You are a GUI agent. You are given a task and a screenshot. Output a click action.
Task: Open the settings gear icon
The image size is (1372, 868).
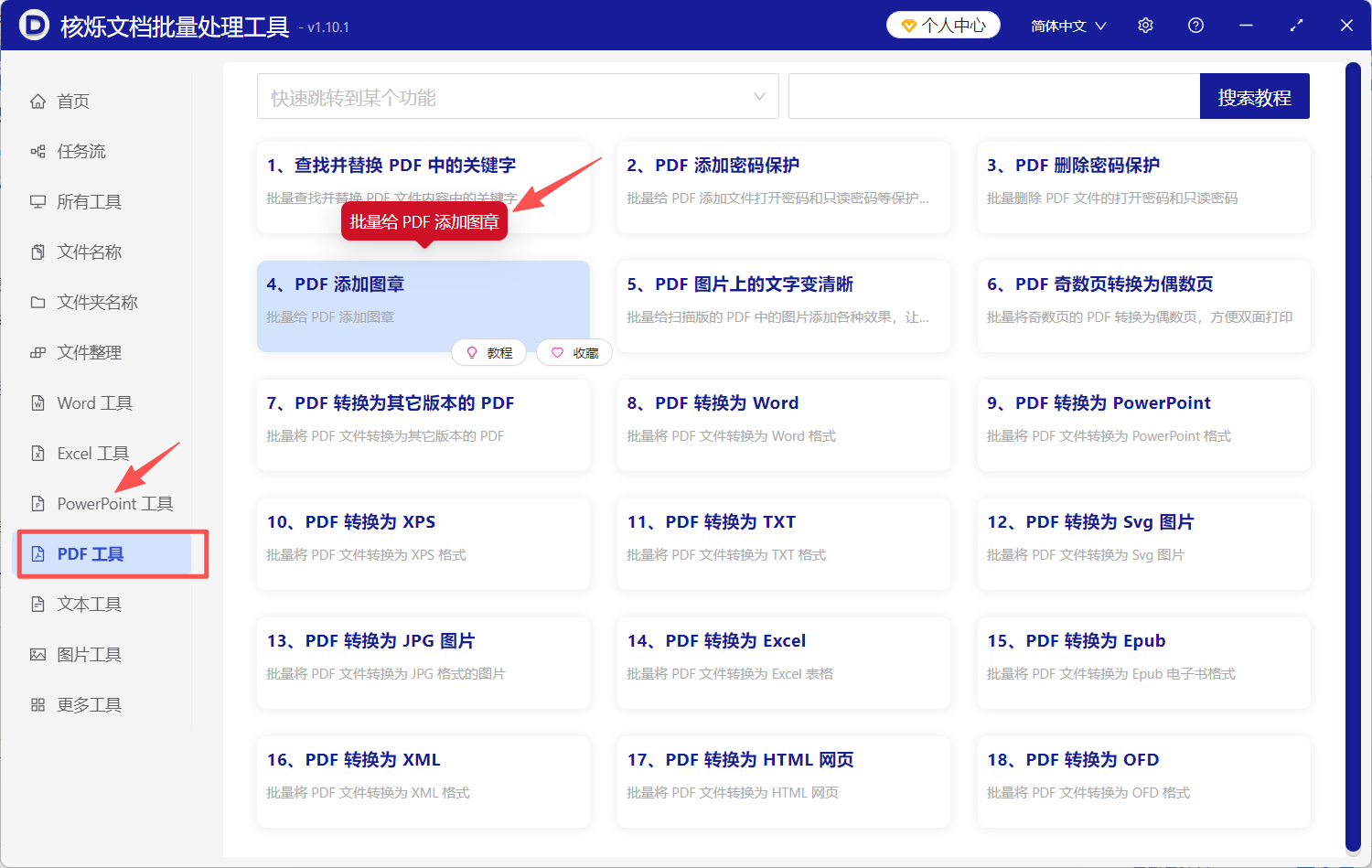click(1144, 25)
